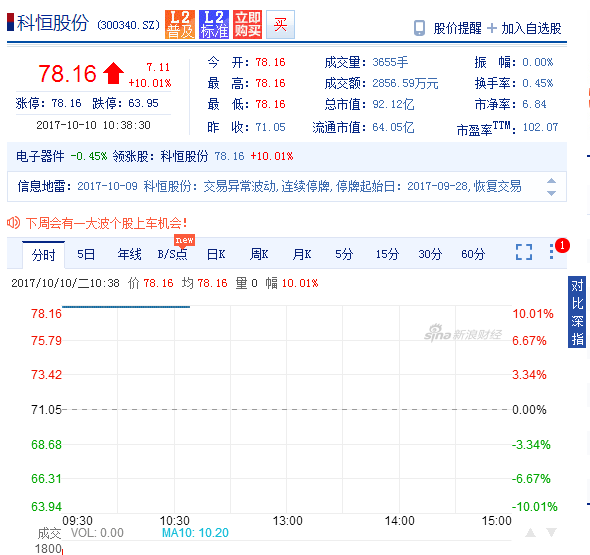
Task: Click the 信息地雷 scroll down arrow
Action: [551, 193]
